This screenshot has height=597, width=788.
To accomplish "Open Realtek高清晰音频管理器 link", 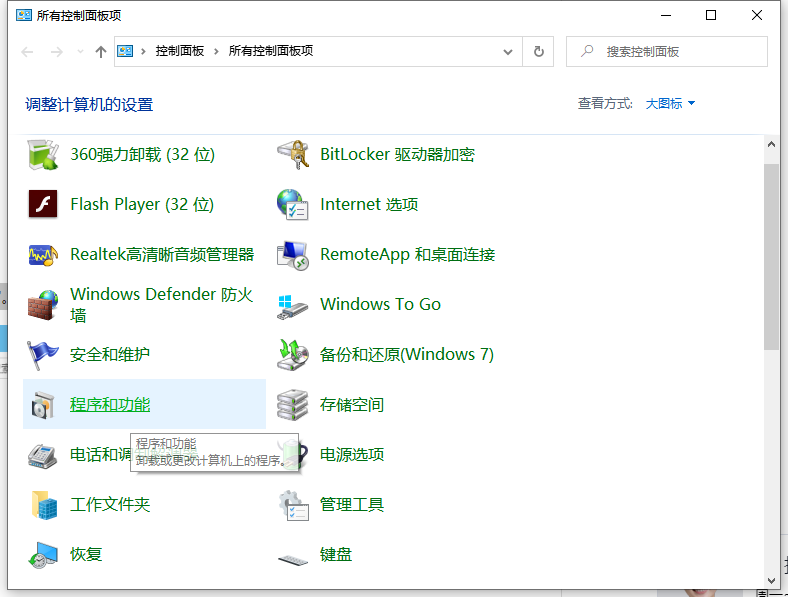I will click(x=162, y=254).
